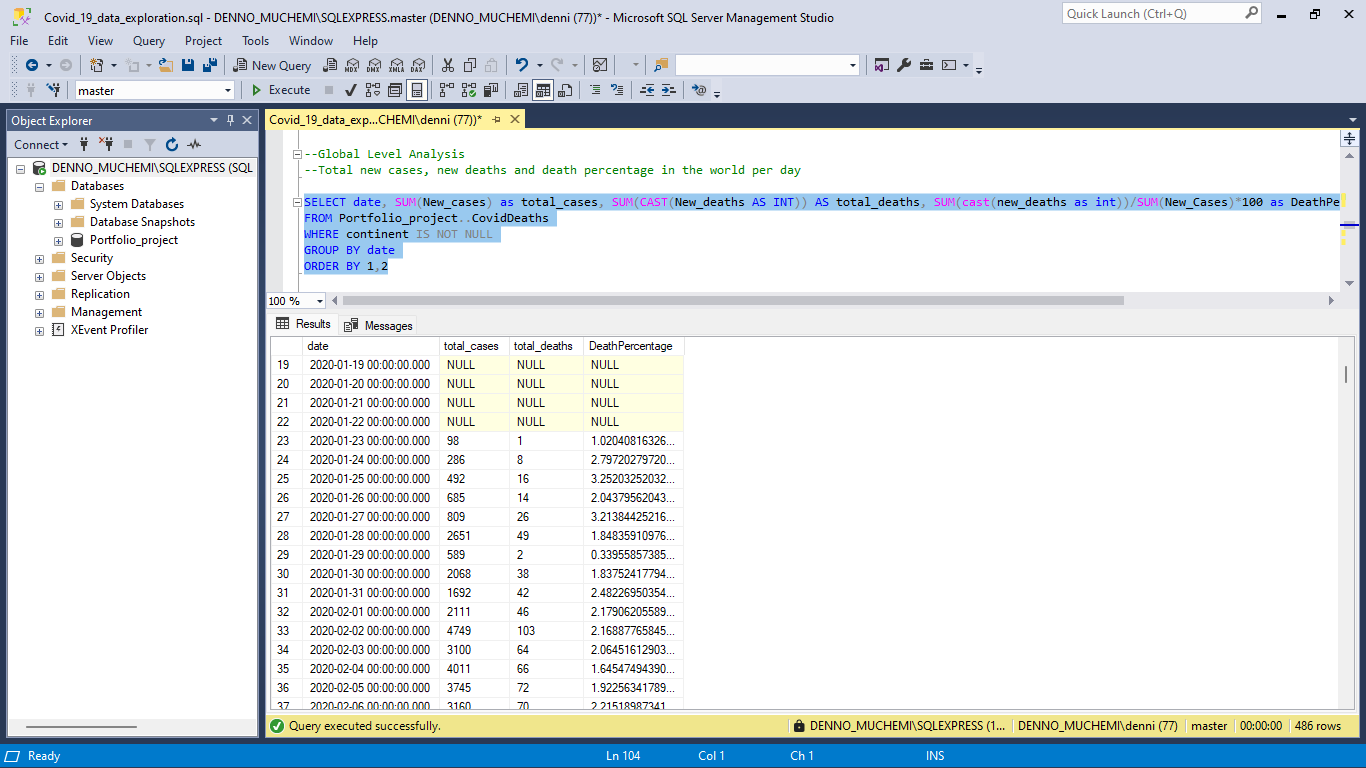Toggle pin on the query document tab
The height and width of the screenshot is (768, 1366).
496,119
